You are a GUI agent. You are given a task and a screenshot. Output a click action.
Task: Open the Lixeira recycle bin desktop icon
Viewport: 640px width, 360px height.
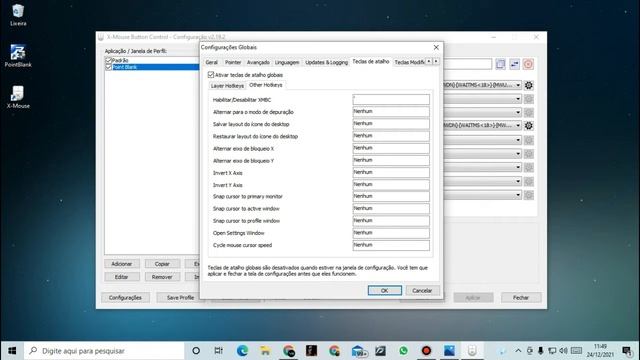(18, 15)
